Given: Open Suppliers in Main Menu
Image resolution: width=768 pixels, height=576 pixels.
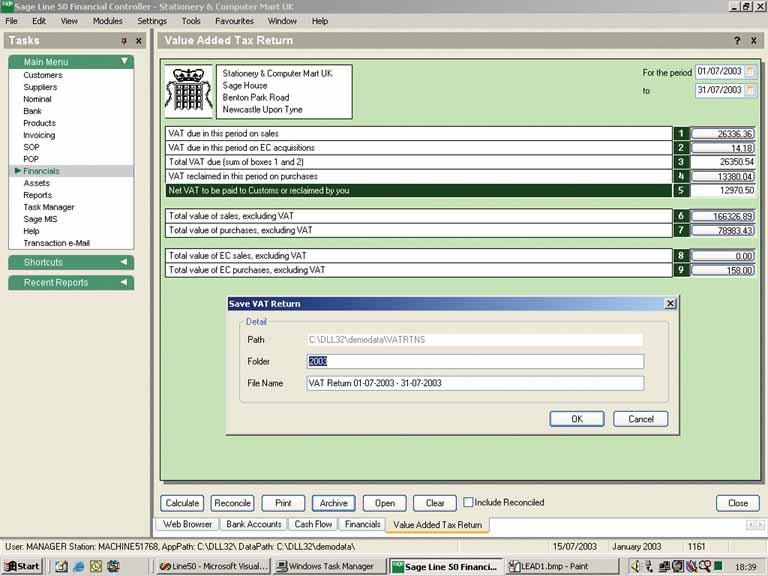Looking at the screenshot, I should point(40,87).
